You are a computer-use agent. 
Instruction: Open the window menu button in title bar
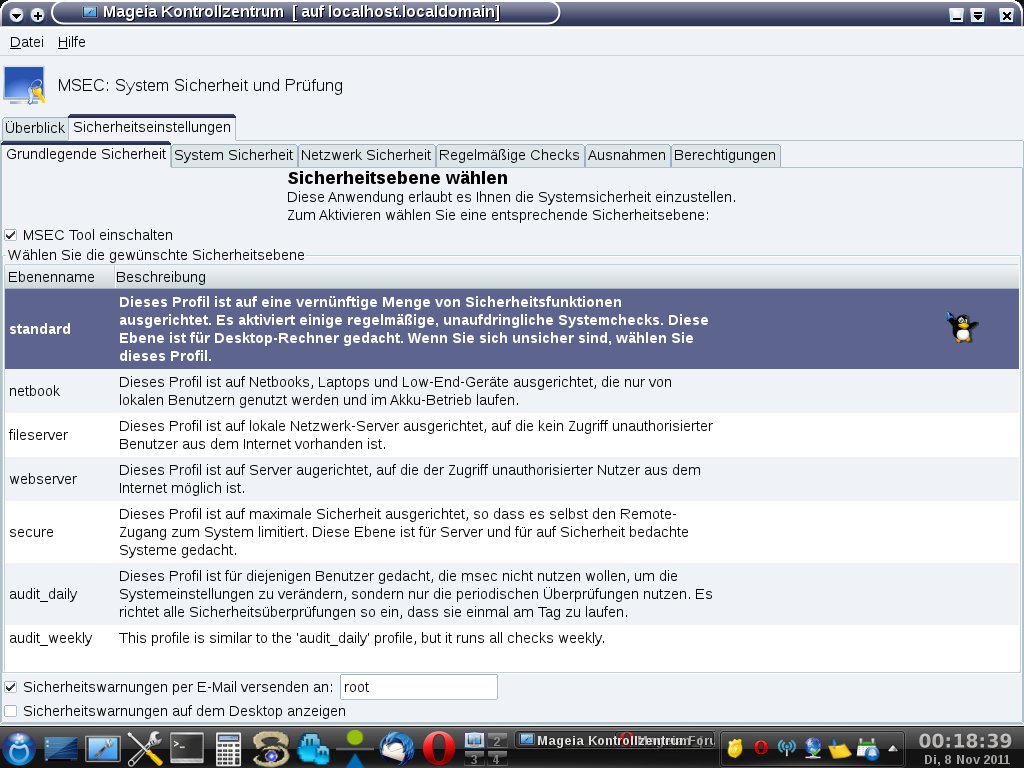[16, 14]
